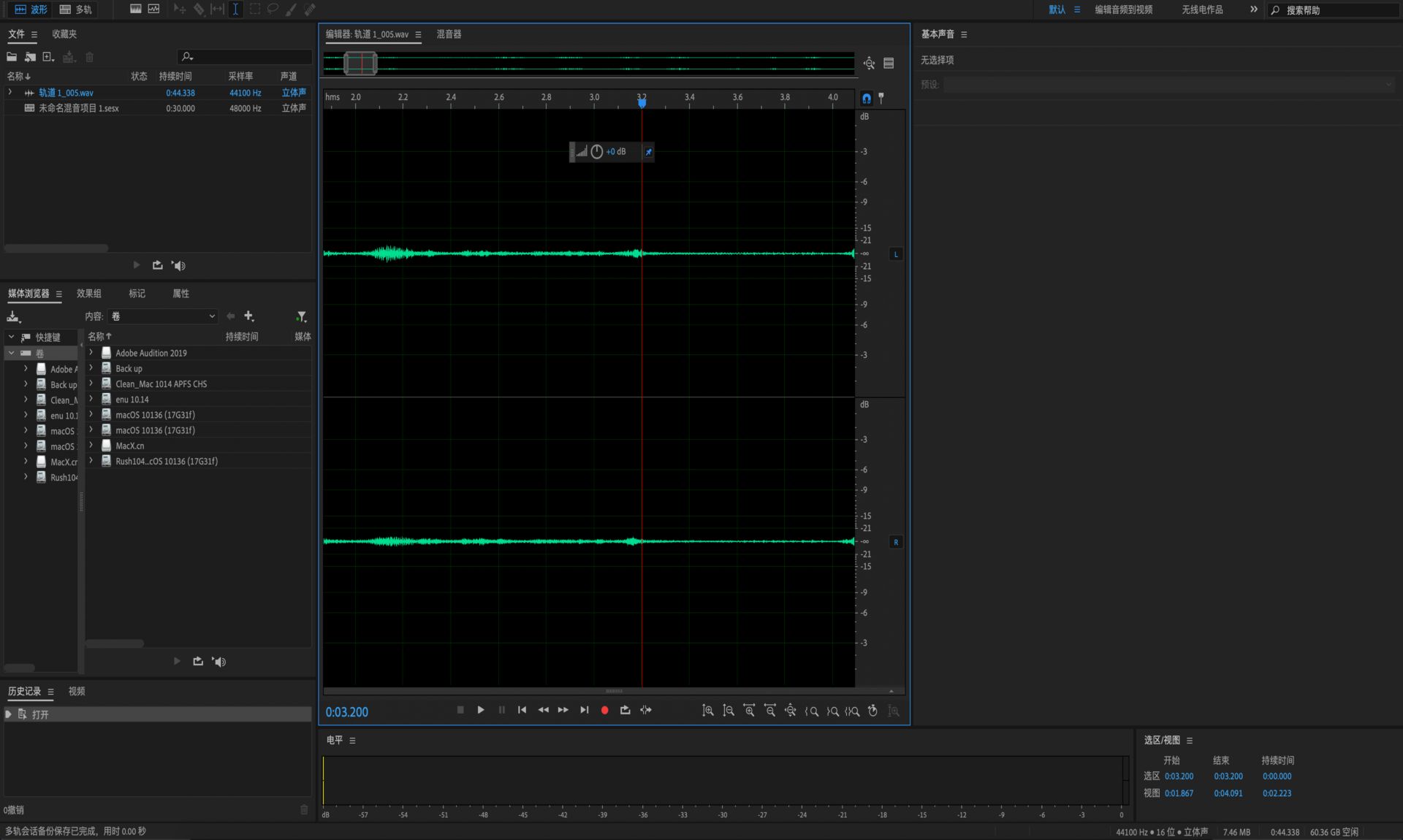Toggle the left channel L button
This screenshot has height=840, width=1403.
point(896,254)
